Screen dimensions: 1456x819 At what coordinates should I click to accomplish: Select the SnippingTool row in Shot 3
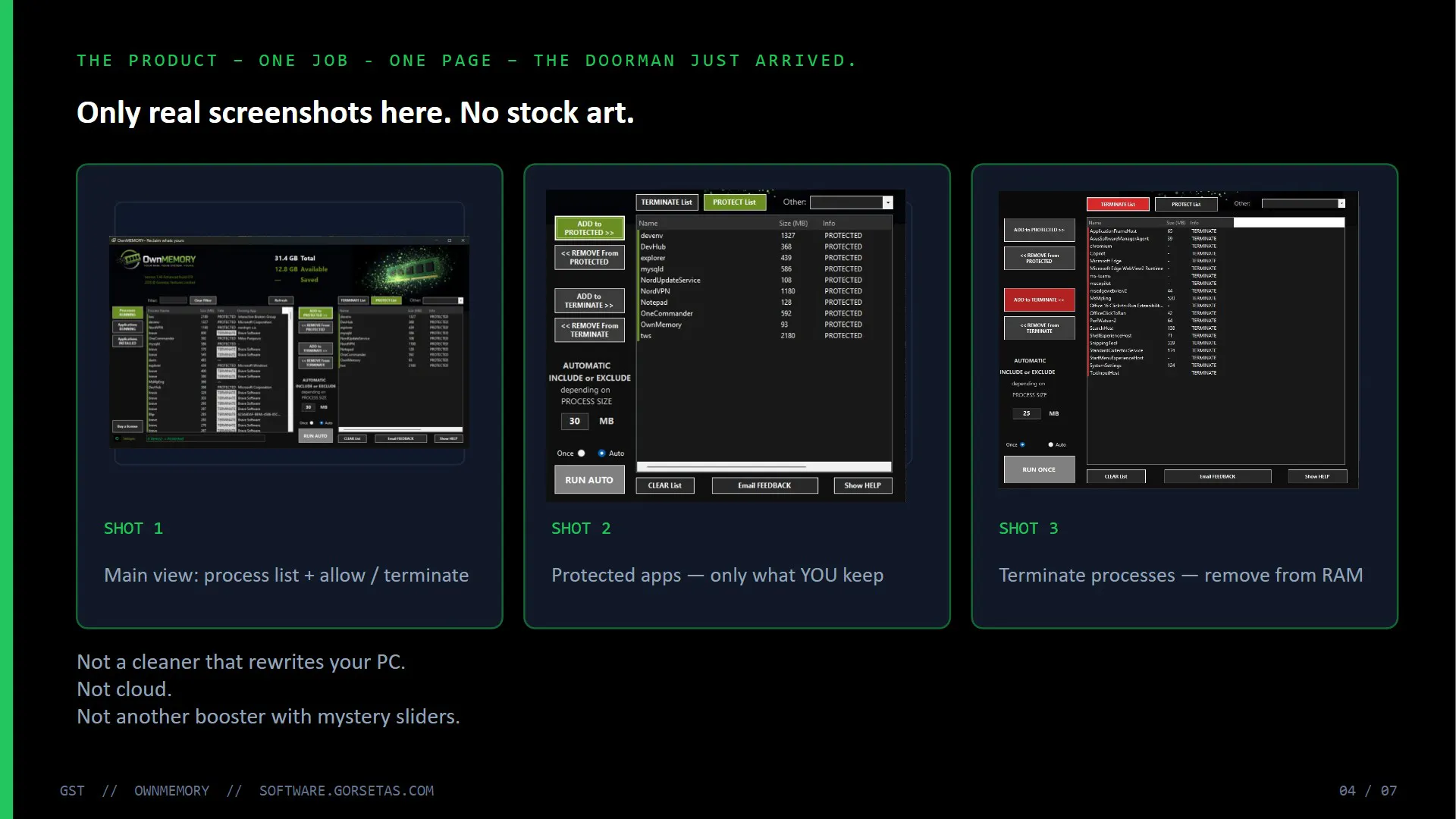(1216, 343)
